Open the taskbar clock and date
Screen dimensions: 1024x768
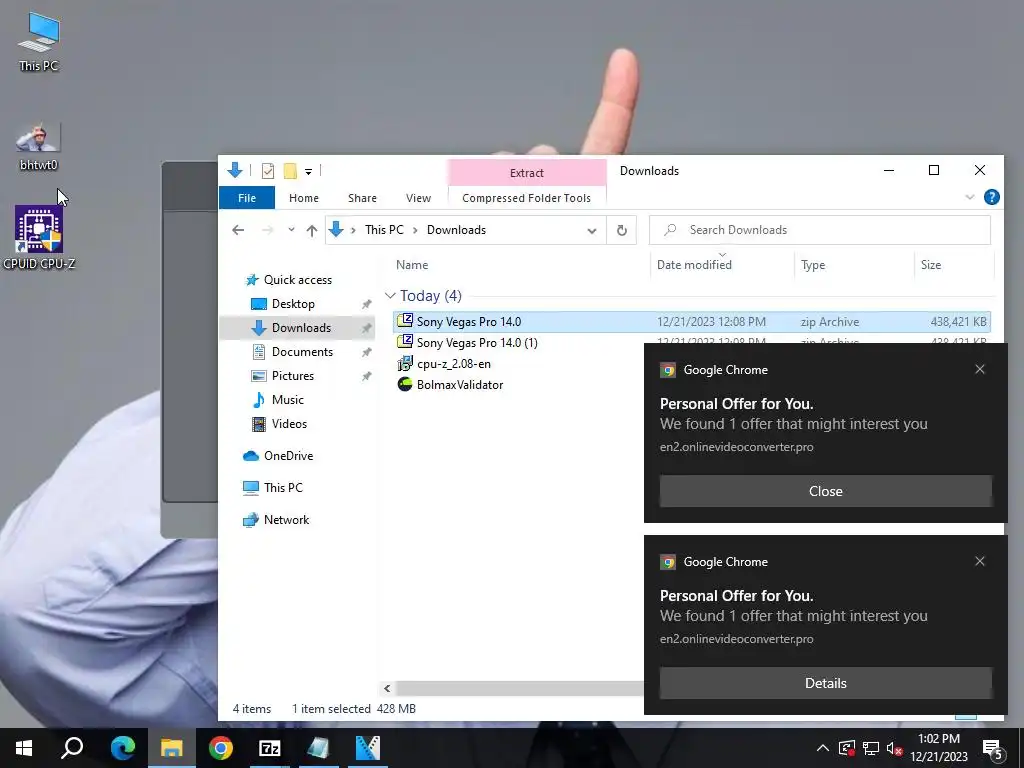coord(938,748)
